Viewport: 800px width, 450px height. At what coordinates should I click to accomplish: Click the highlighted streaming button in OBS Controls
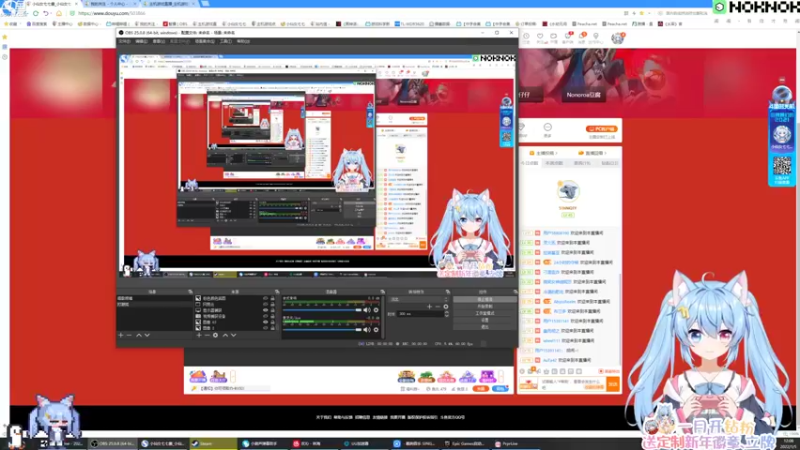485,299
